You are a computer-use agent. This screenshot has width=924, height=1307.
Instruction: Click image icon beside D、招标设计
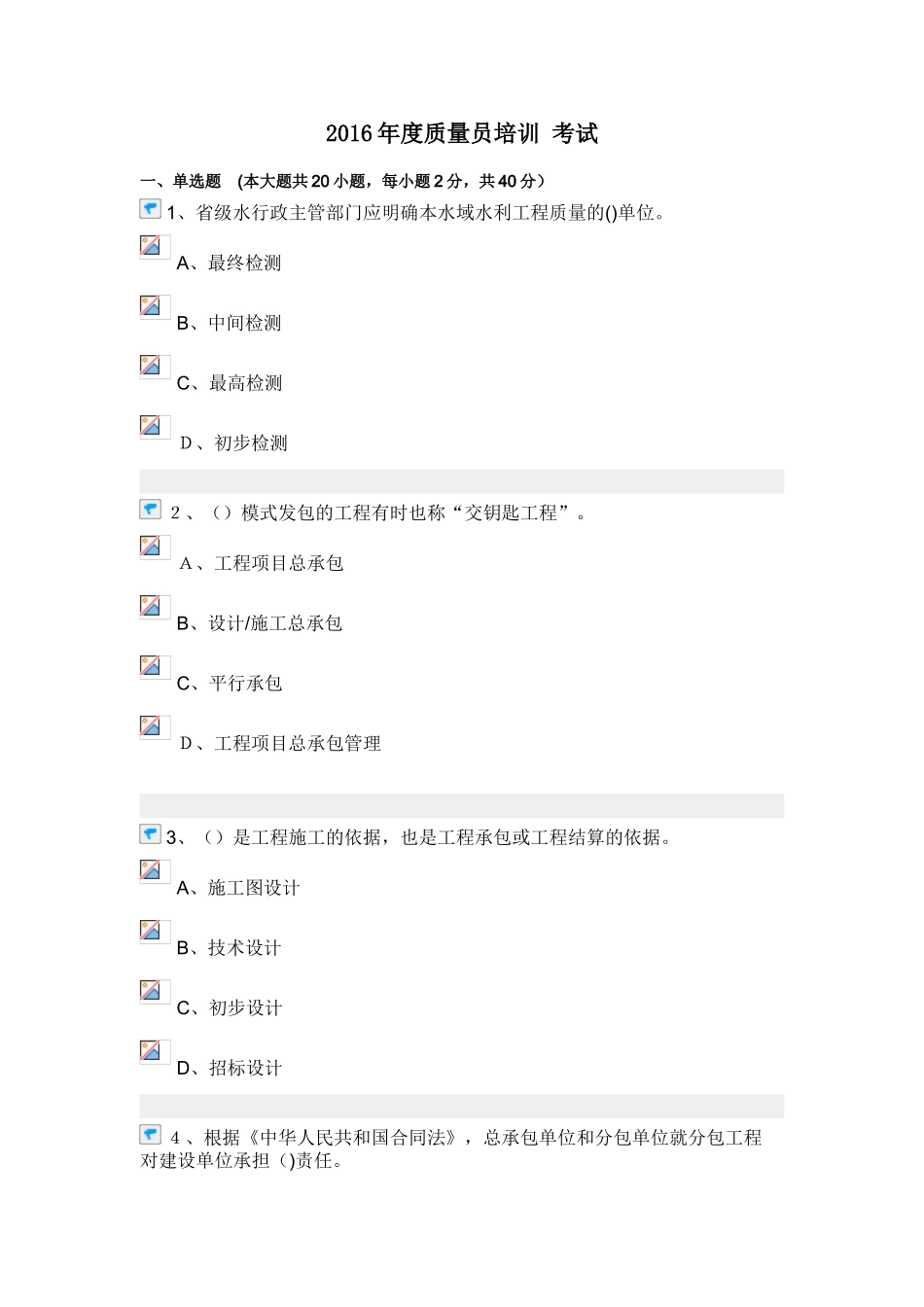point(151,1051)
